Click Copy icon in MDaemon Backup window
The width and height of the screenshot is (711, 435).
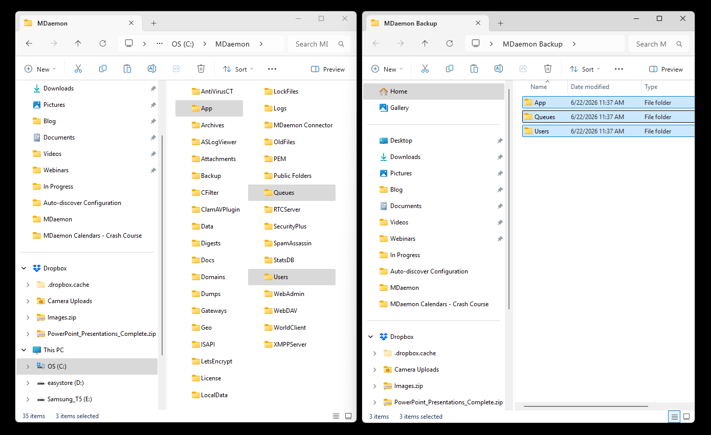tap(449, 69)
